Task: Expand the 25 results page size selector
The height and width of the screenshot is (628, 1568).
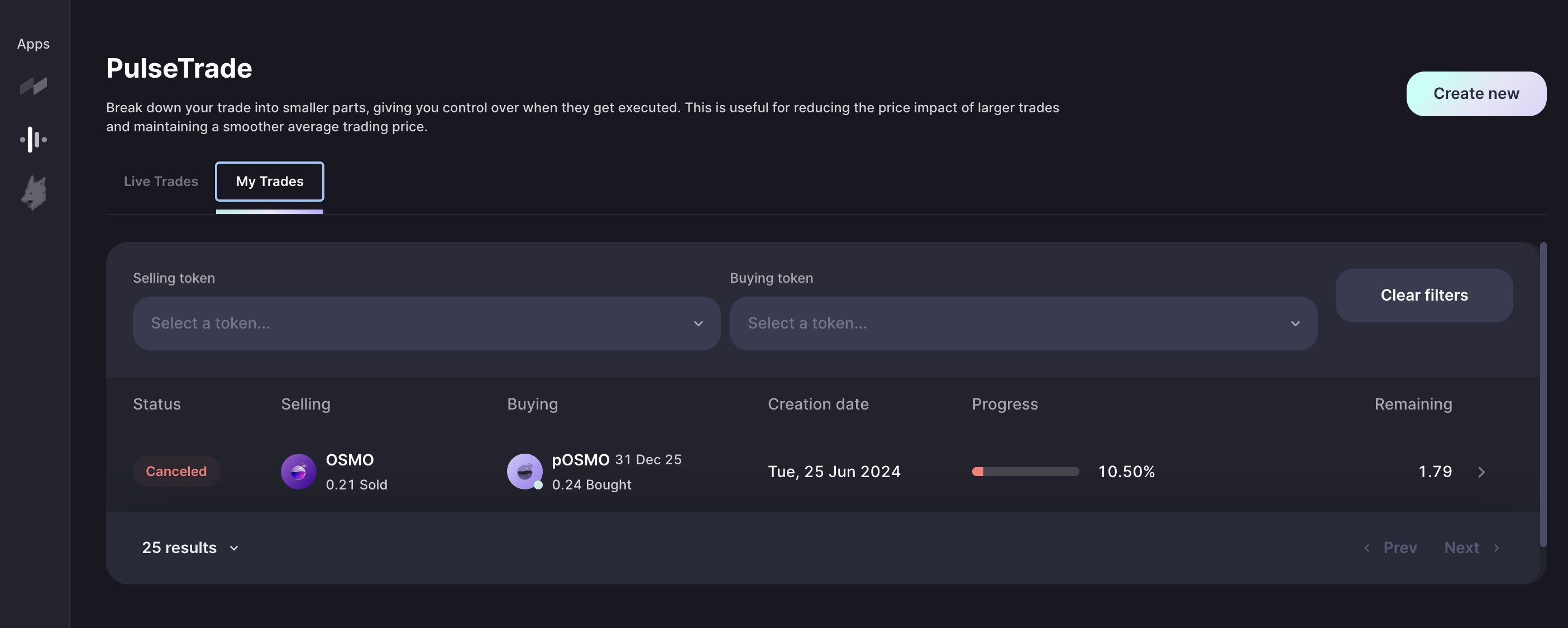Action: (x=190, y=548)
